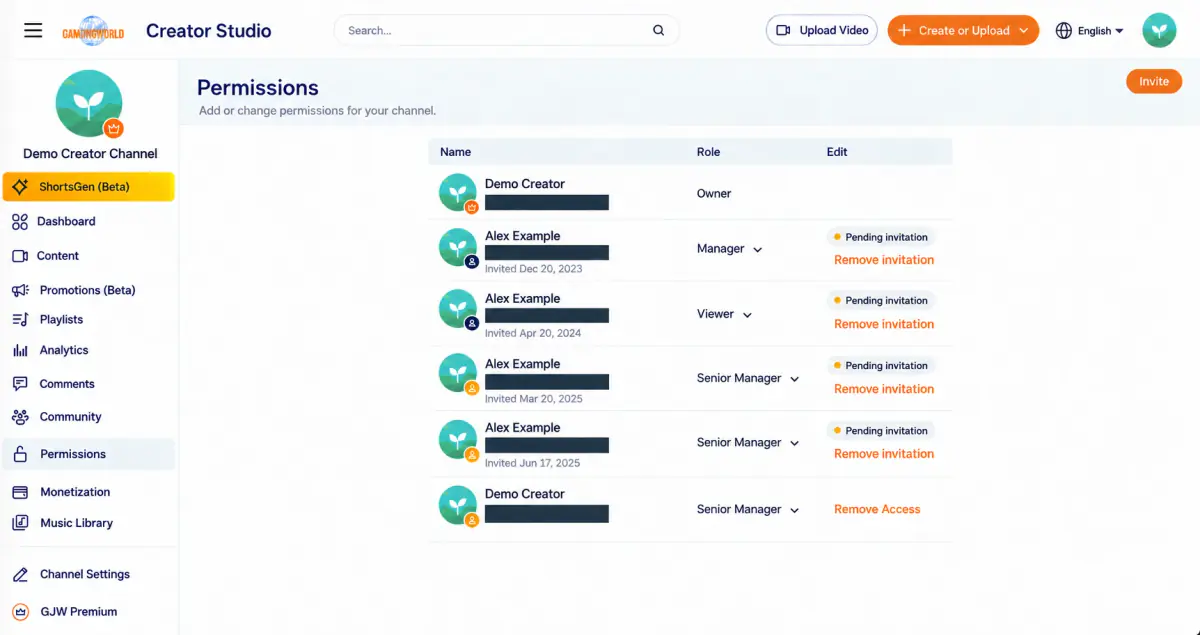Viewport: 1200px width, 635px height.
Task: Open Monetization in the sidebar
Action: point(75,492)
